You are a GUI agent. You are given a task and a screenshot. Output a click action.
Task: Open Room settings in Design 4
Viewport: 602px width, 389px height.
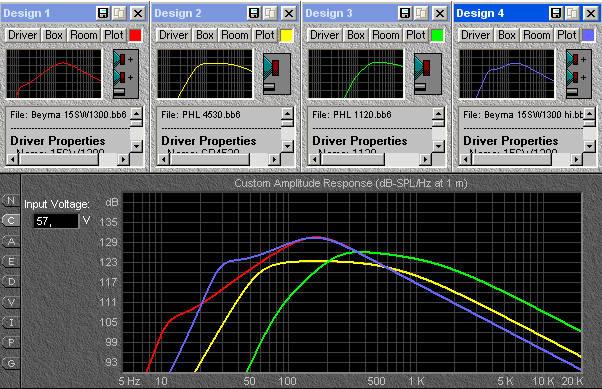click(536, 35)
